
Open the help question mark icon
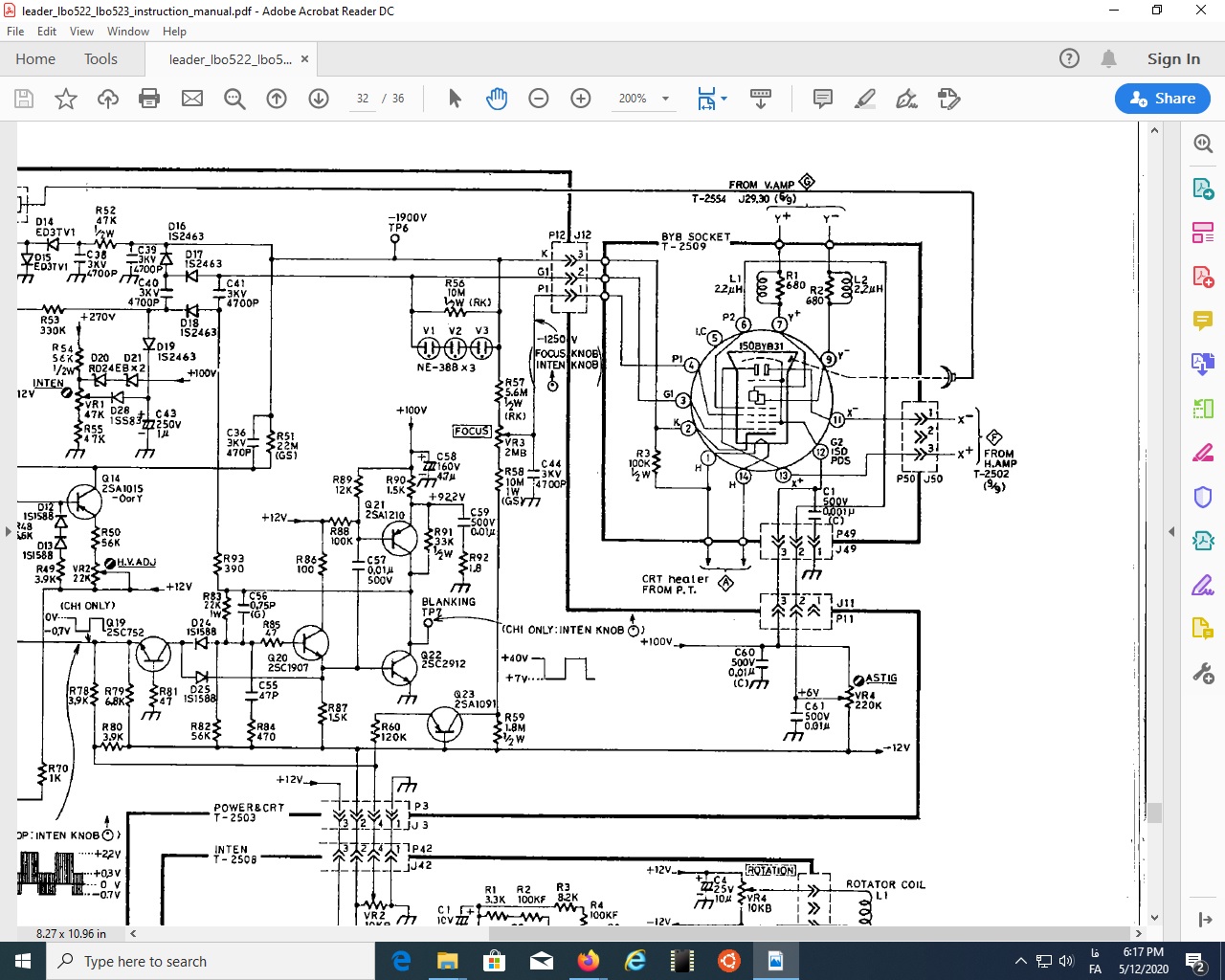tap(1069, 59)
